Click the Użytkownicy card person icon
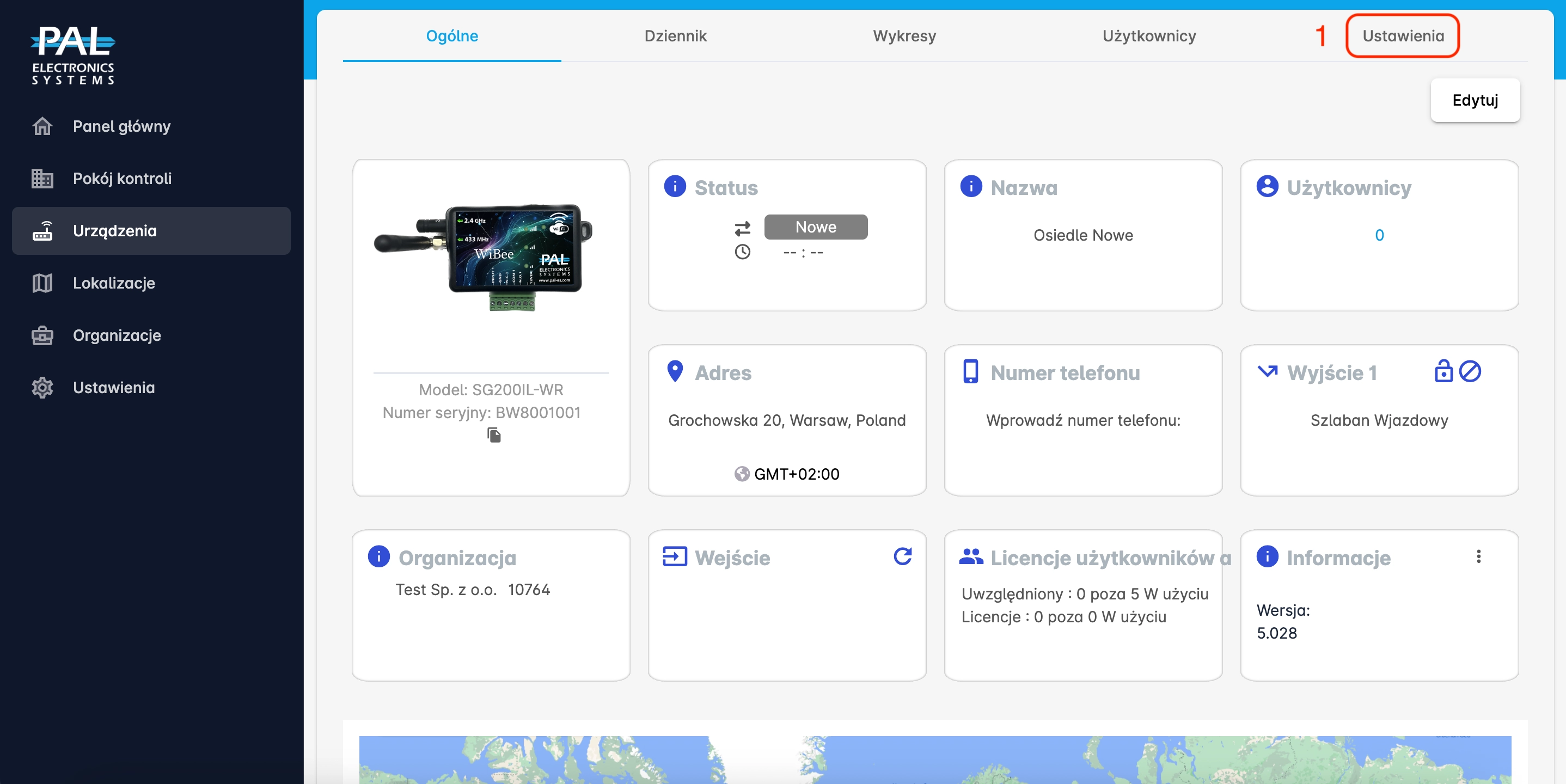Screen dimensions: 1566x784 pos(1267,187)
